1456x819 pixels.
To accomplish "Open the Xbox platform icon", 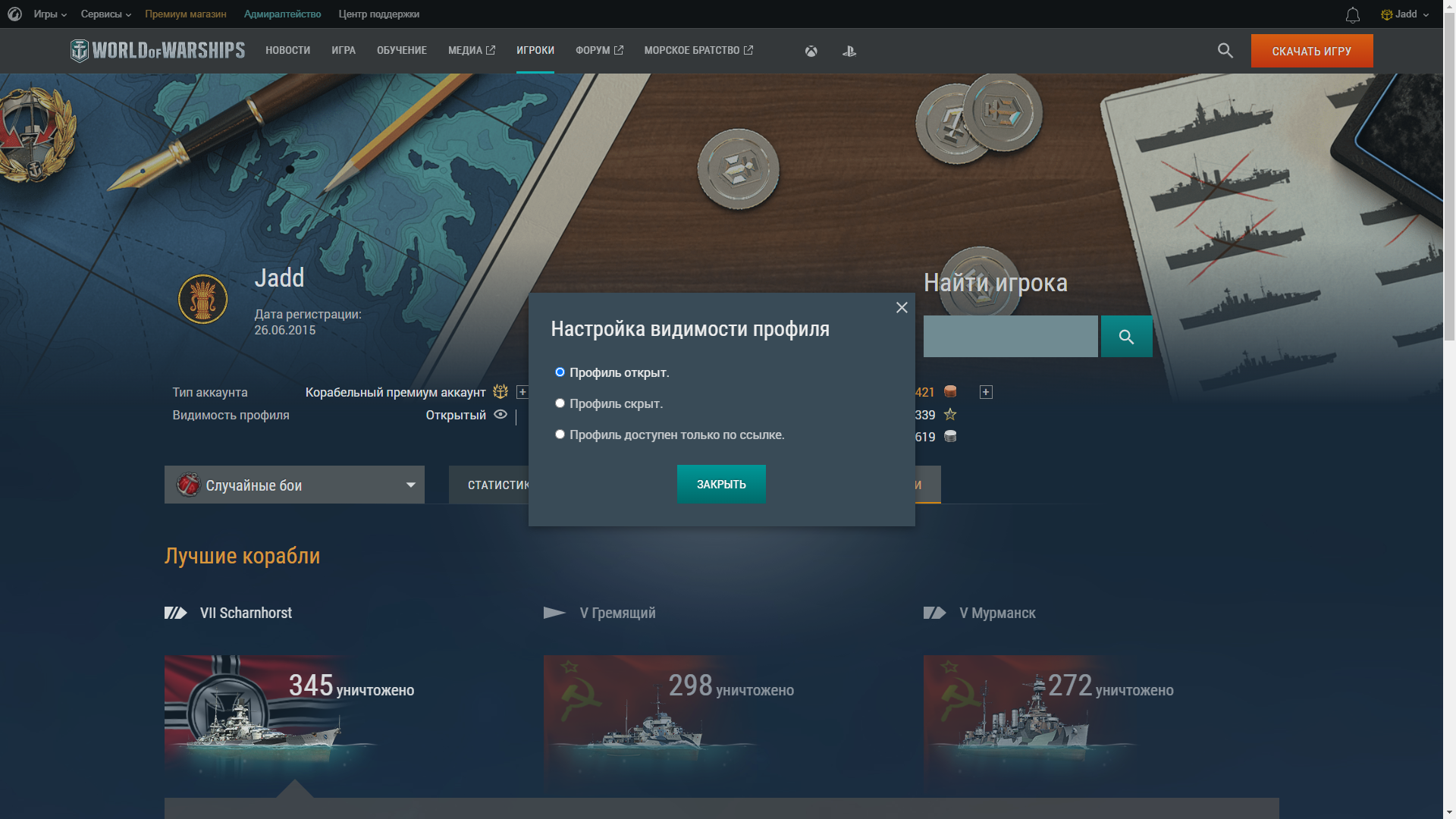I will pyautogui.click(x=811, y=51).
